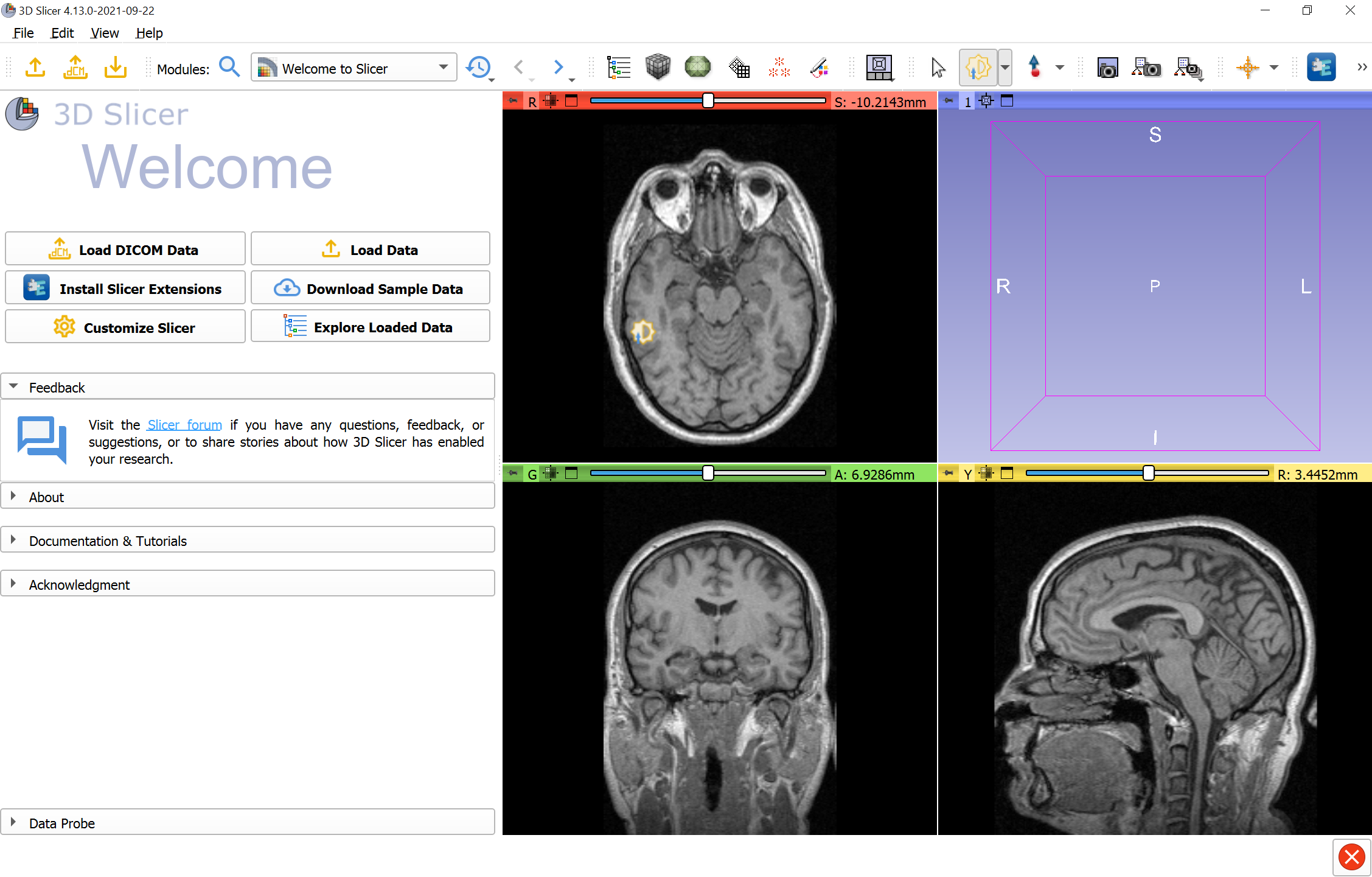Click Explore Loaded Data button
This screenshot has height=877, width=1372.
(x=370, y=326)
